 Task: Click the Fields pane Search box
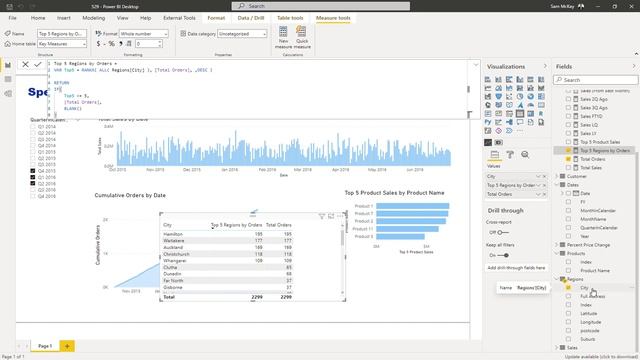pyautogui.click(x=596, y=80)
